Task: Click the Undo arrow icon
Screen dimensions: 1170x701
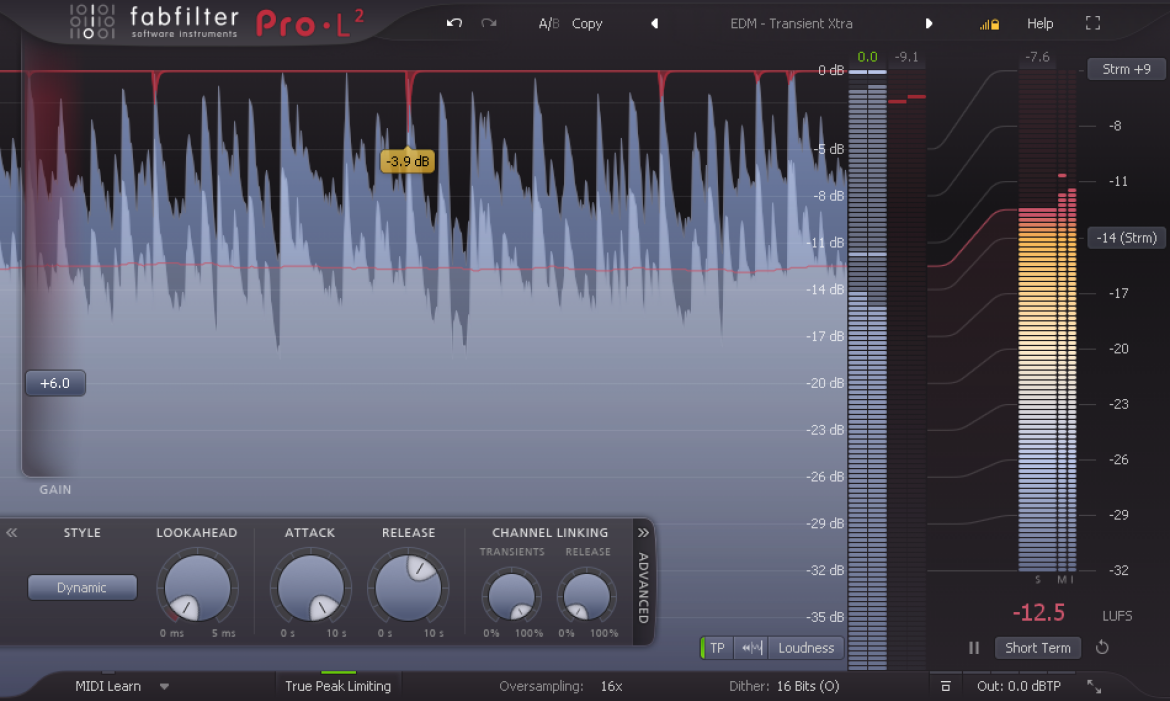Action: click(x=454, y=23)
